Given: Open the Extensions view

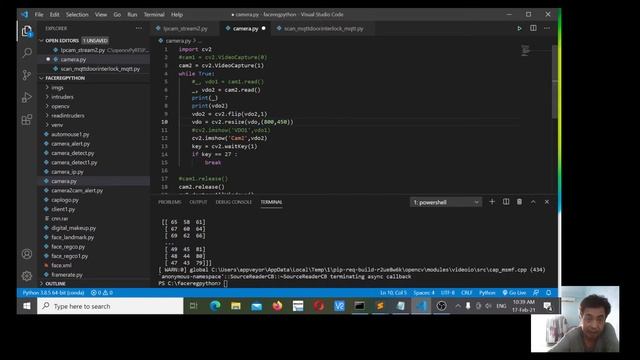Looking at the screenshot, I should click(27, 120).
